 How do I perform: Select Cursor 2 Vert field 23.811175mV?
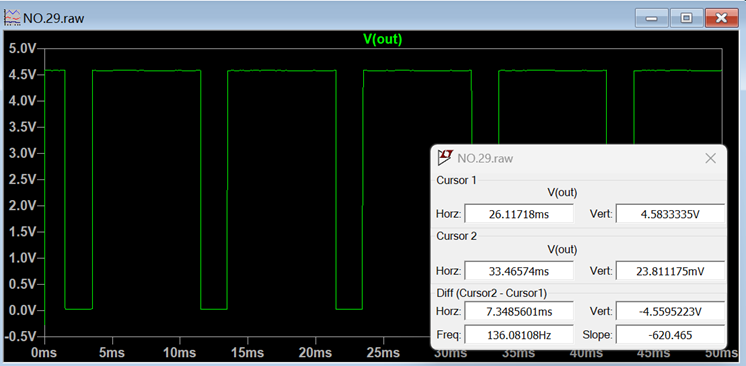click(x=670, y=271)
